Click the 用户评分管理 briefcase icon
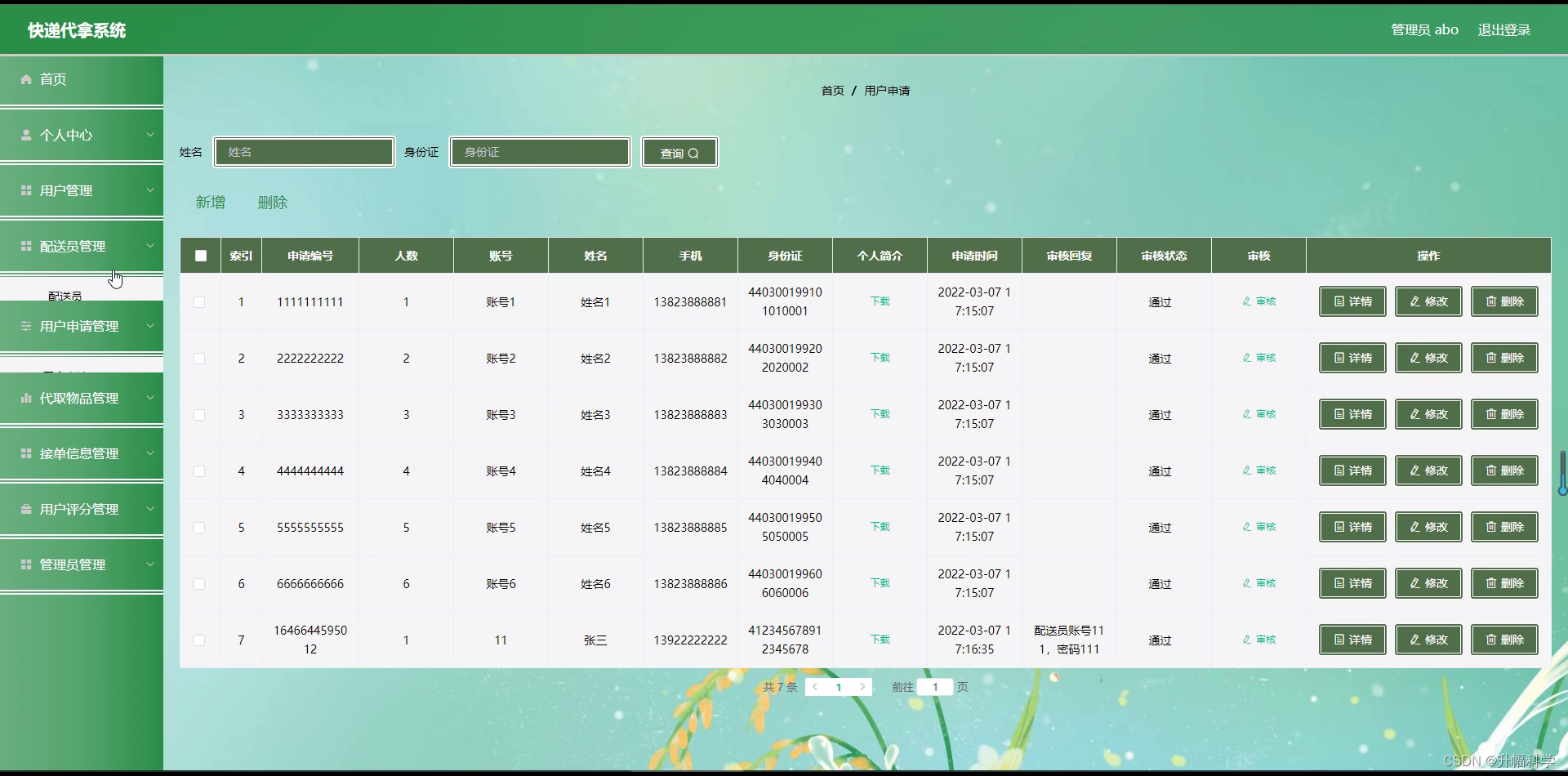This screenshot has height=776, width=1568. click(x=25, y=509)
